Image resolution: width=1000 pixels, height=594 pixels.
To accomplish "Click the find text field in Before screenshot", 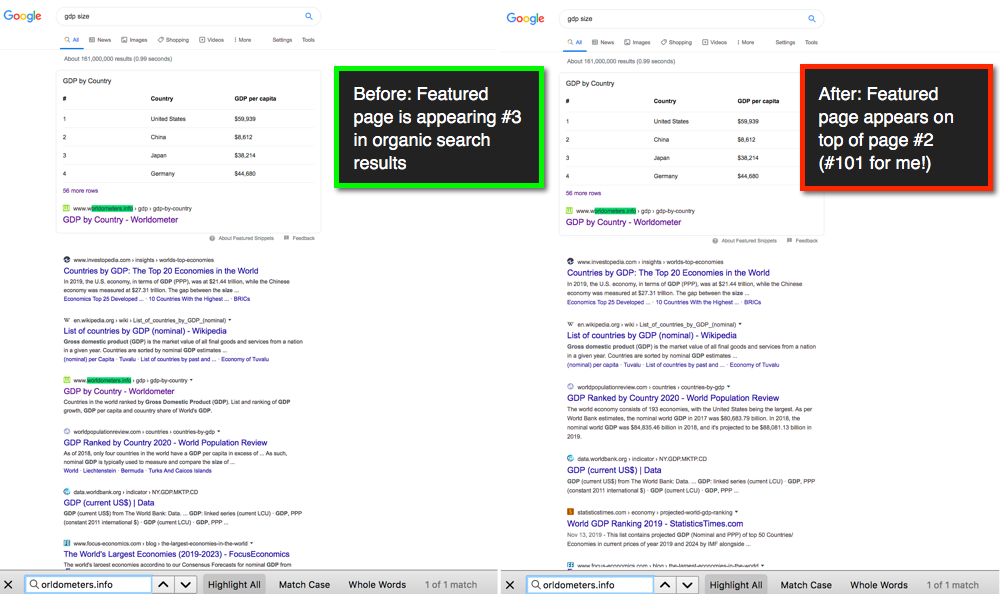I will [89, 584].
